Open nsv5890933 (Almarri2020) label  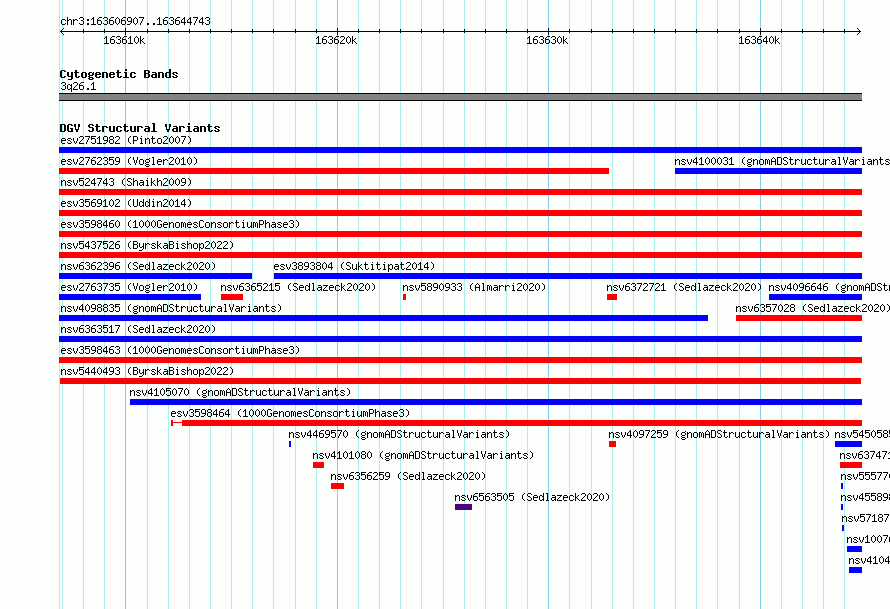pyautogui.click(x=474, y=287)
